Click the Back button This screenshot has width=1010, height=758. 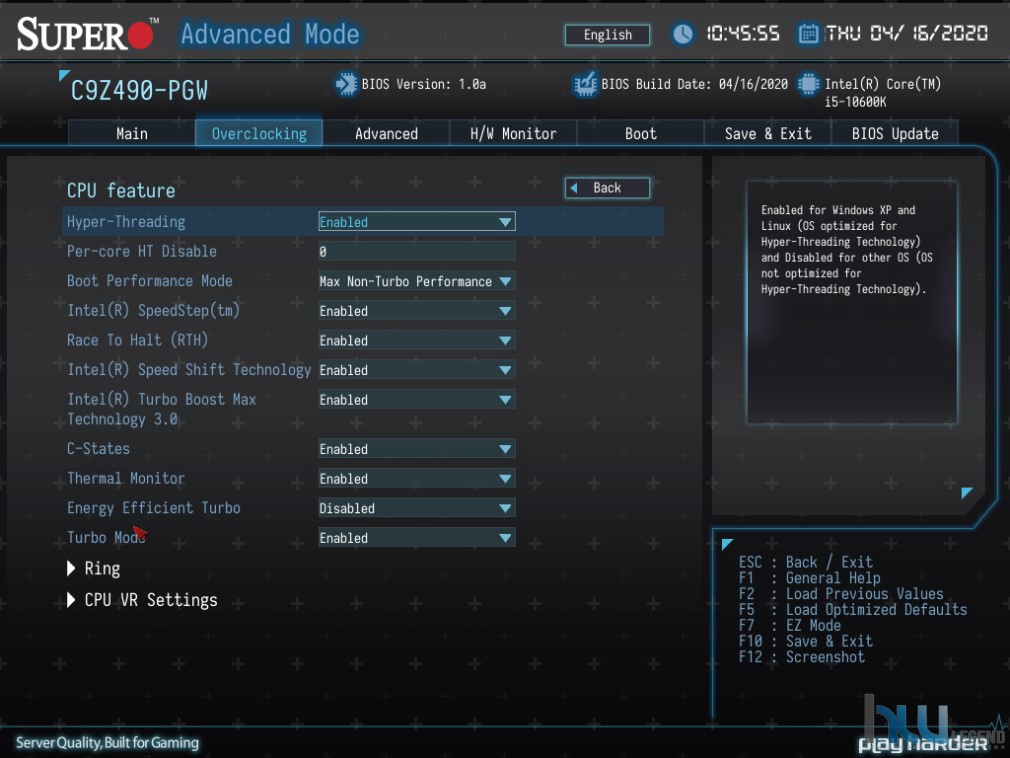coord(607,188)
